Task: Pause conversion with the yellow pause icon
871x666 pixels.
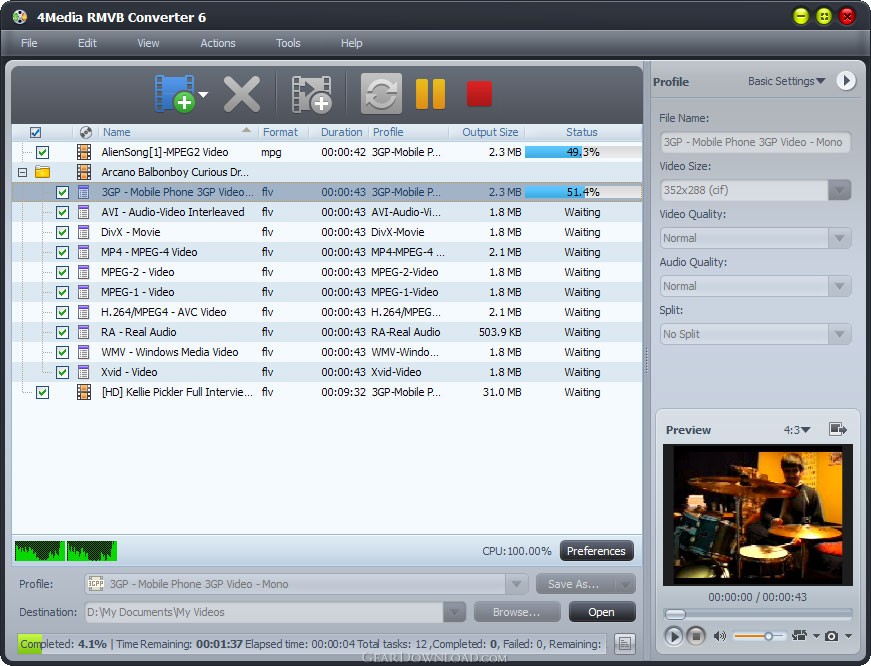Action: (430, 94)
